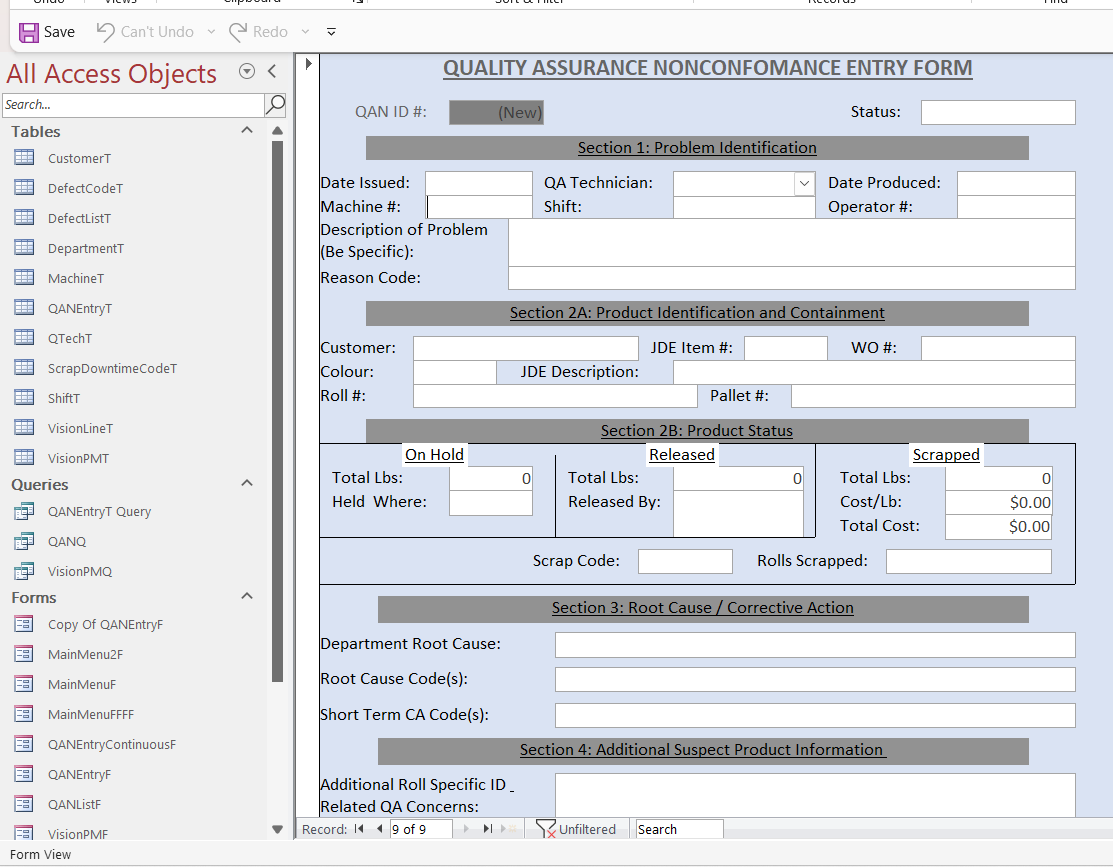Image resolution: width=1113 pixels, height=867 pixels.
Task: Click the Reason Code field
Action: (x=791, y=278)
